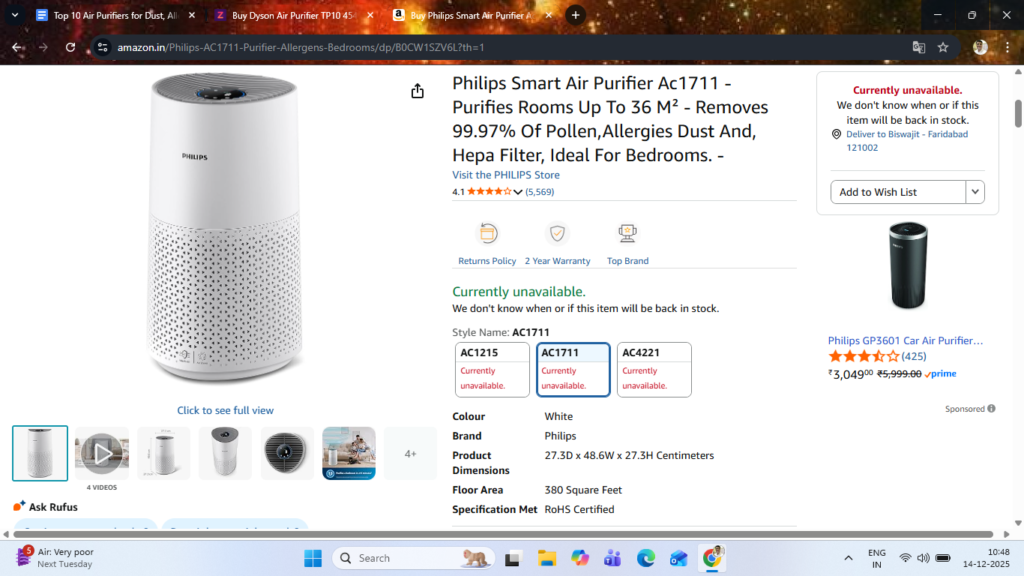Play the product video thumbnail
Image resolution: width=1024 pixels, height=576 pixels.
tap(102, 453)
